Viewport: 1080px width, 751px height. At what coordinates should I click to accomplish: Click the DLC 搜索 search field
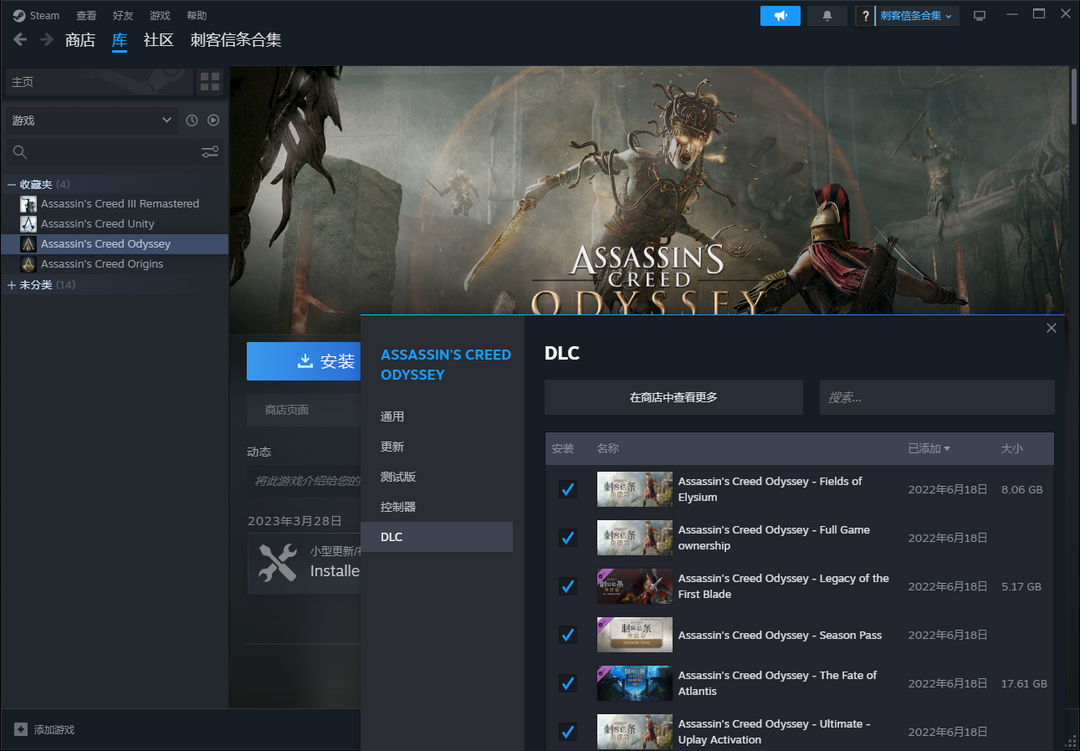[936, 397]
